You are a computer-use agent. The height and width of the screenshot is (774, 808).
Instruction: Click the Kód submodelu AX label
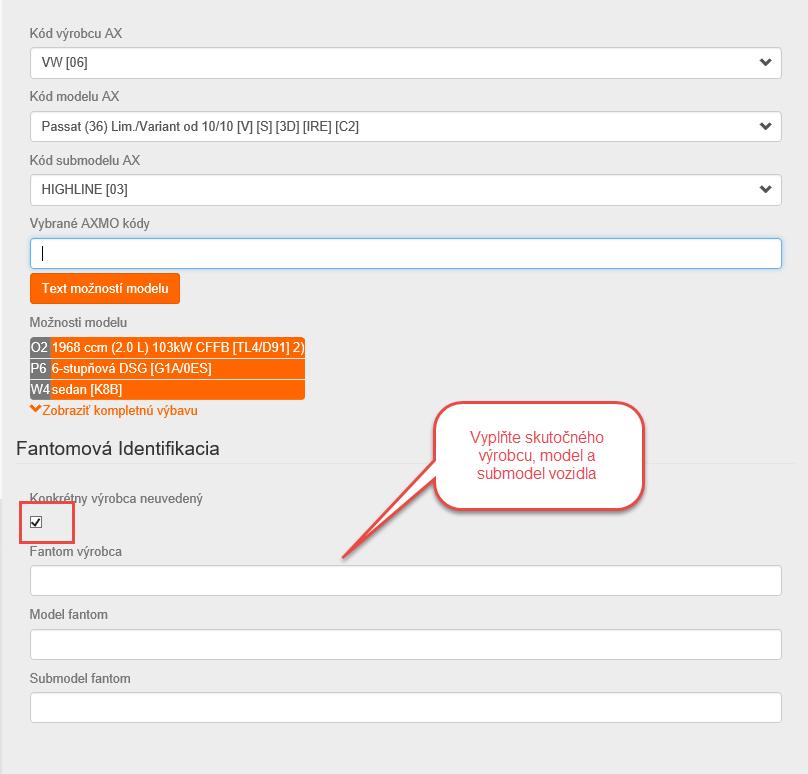pyautogui.click(x=85, y=160)
